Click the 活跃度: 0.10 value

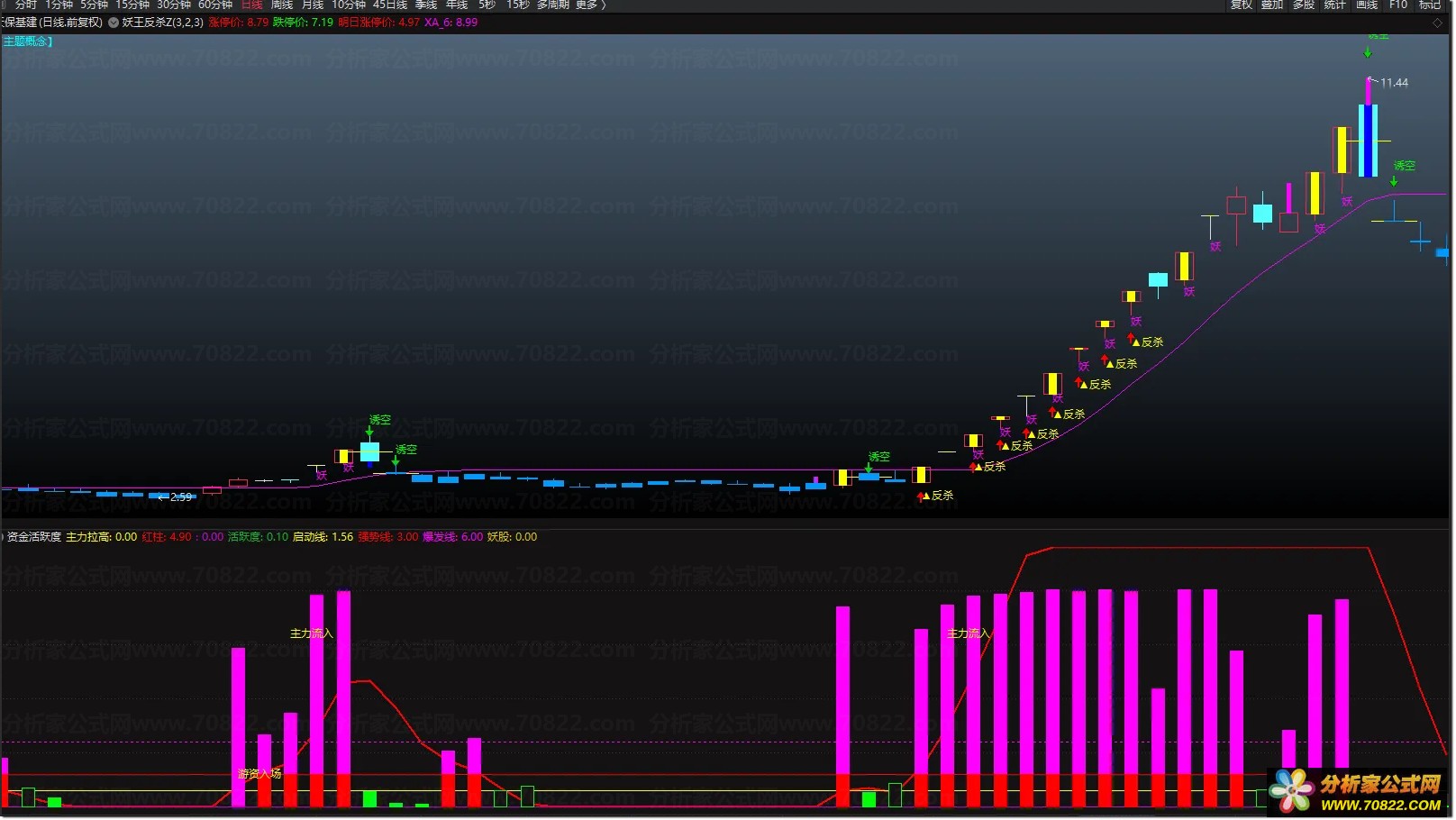coord(259,537)
